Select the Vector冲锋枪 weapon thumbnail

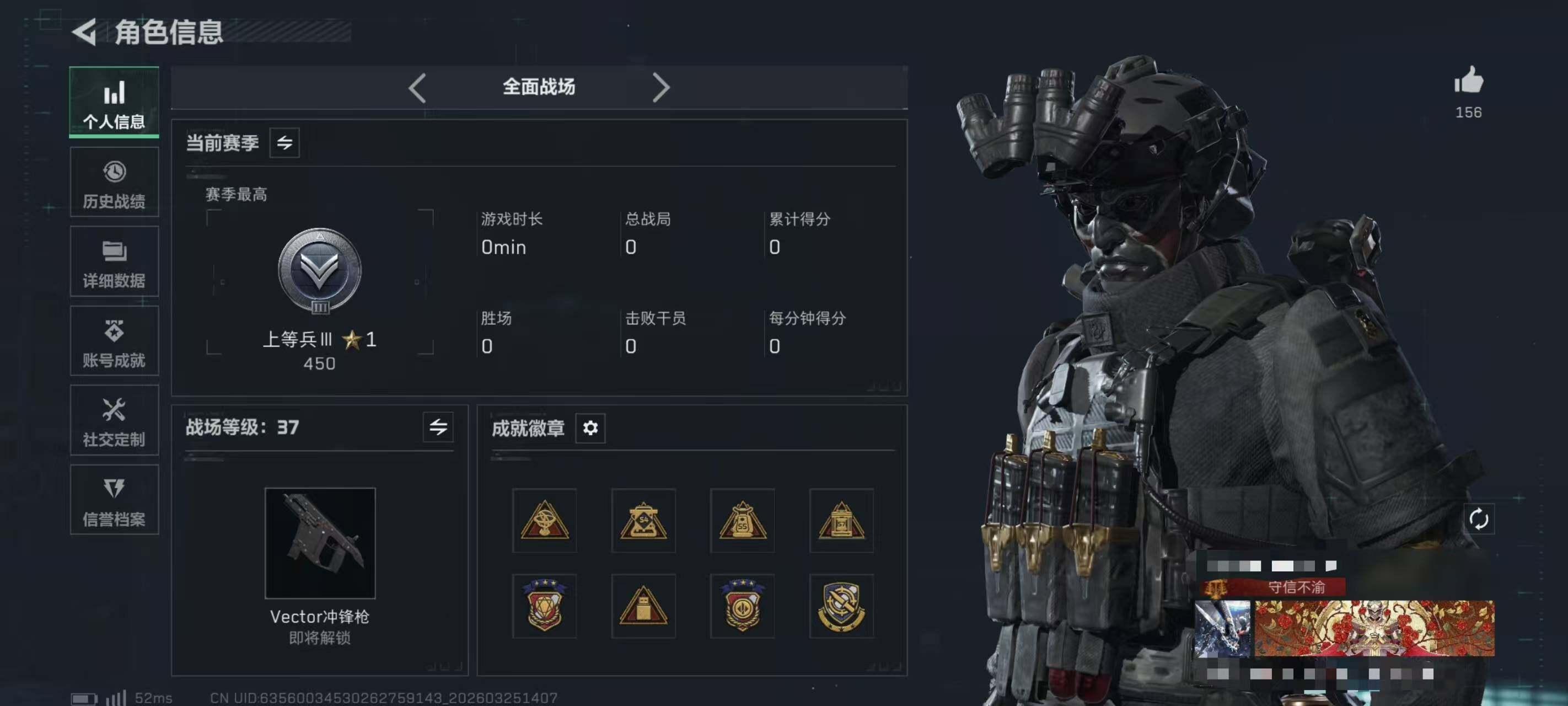pyautogui.click(x=320, y=543)
